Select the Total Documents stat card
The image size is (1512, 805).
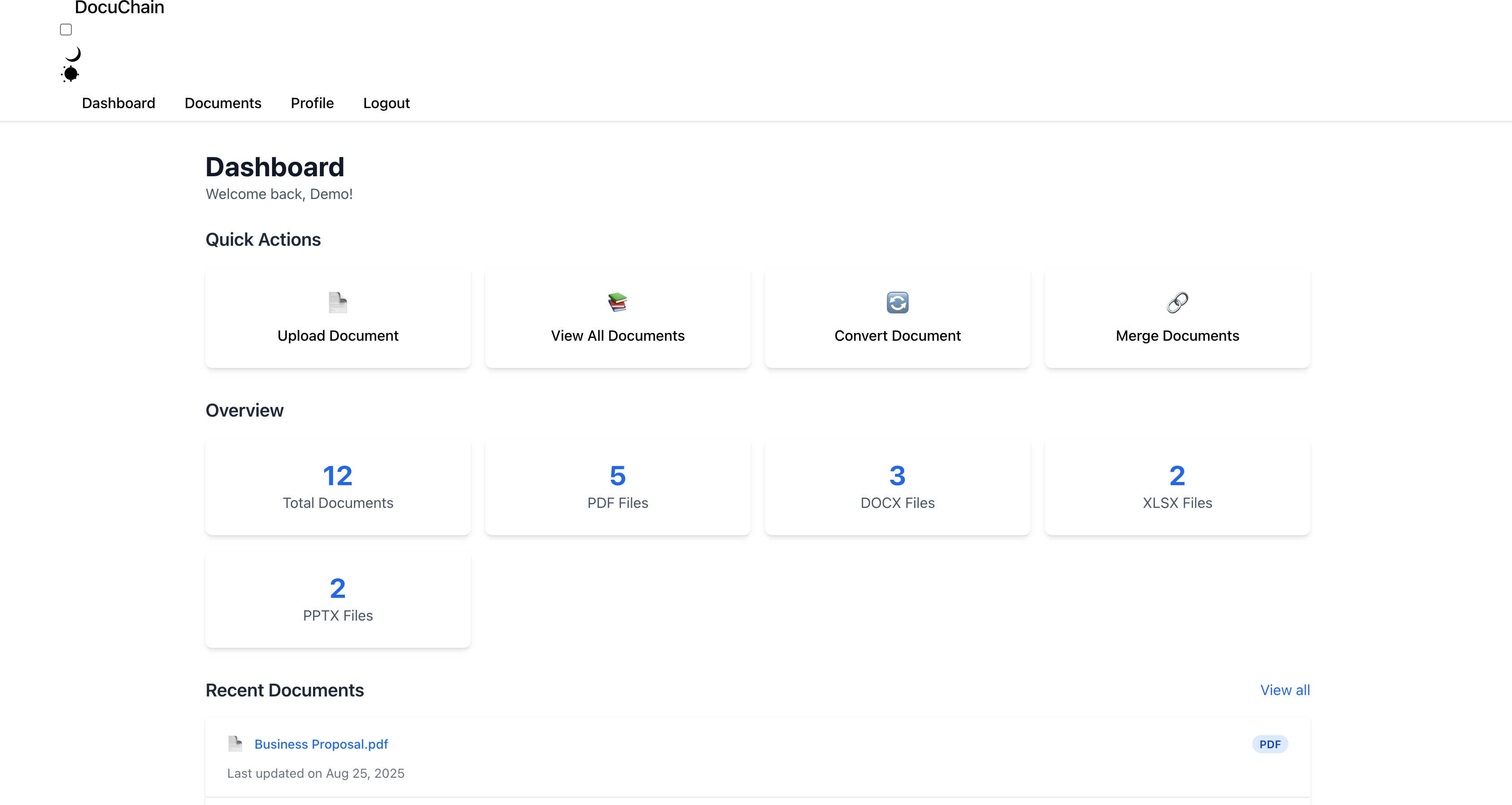(338, 487)
